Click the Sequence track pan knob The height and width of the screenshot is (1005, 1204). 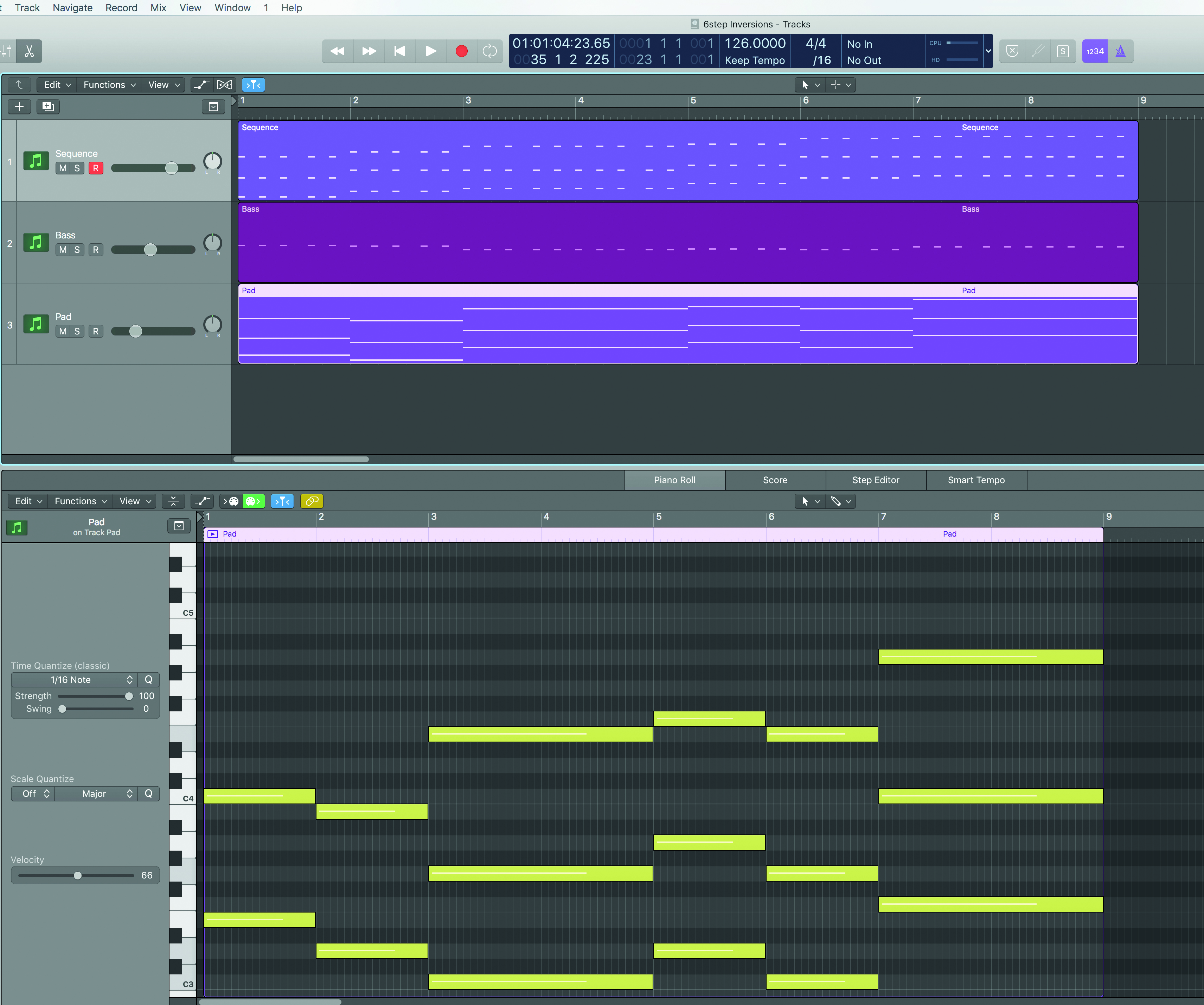pos(213,161)
